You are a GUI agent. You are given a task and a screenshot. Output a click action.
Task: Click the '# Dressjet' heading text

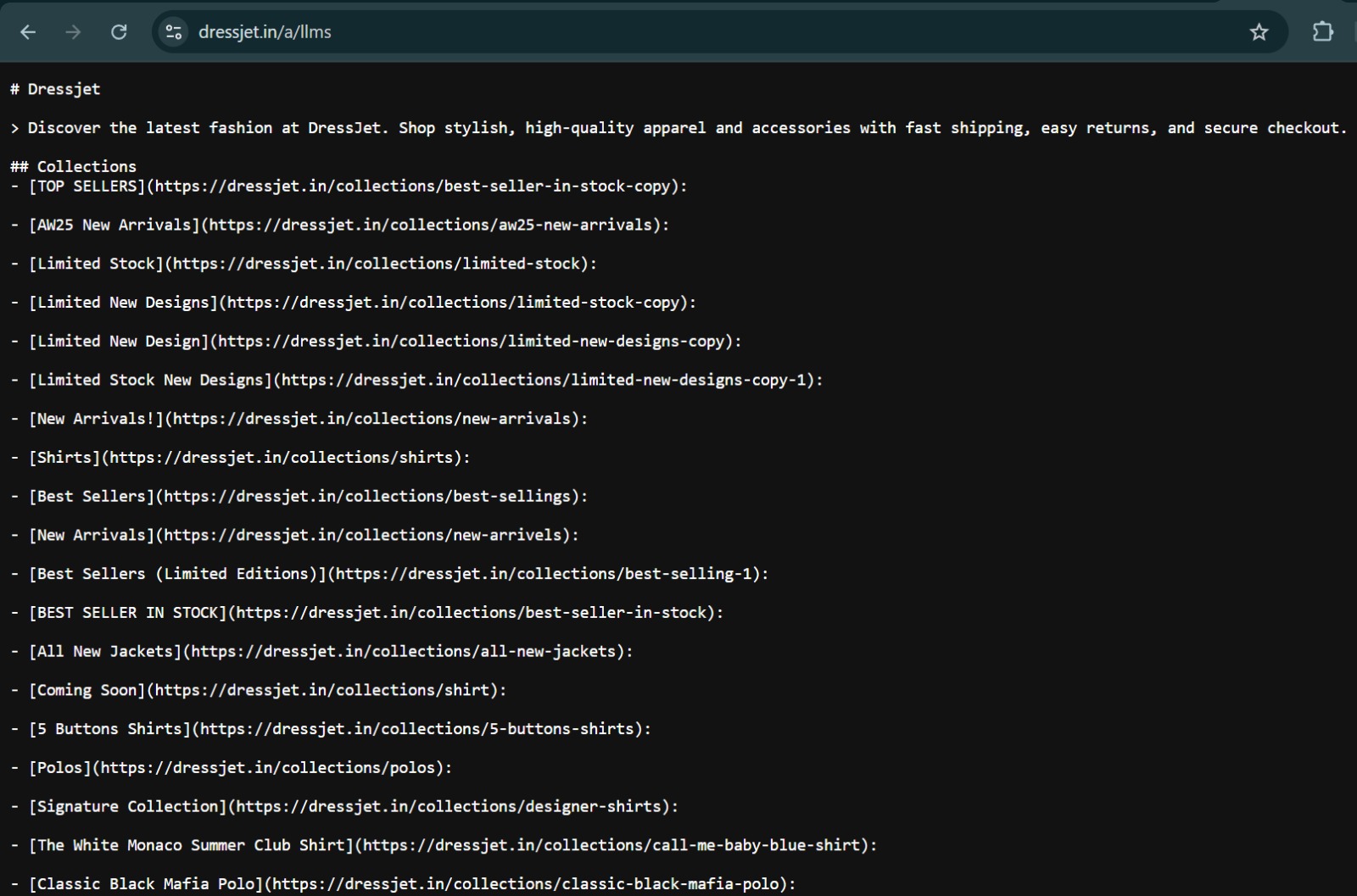click(55, 89)
